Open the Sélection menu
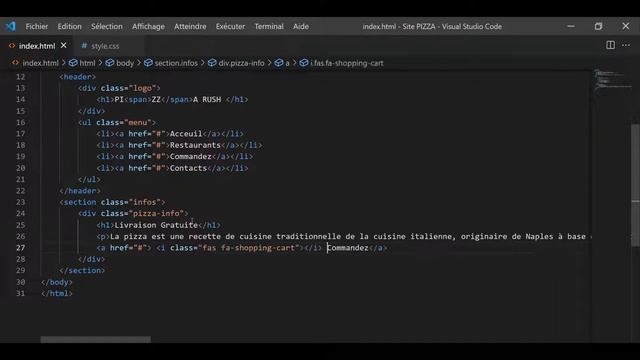 point(107,27)
